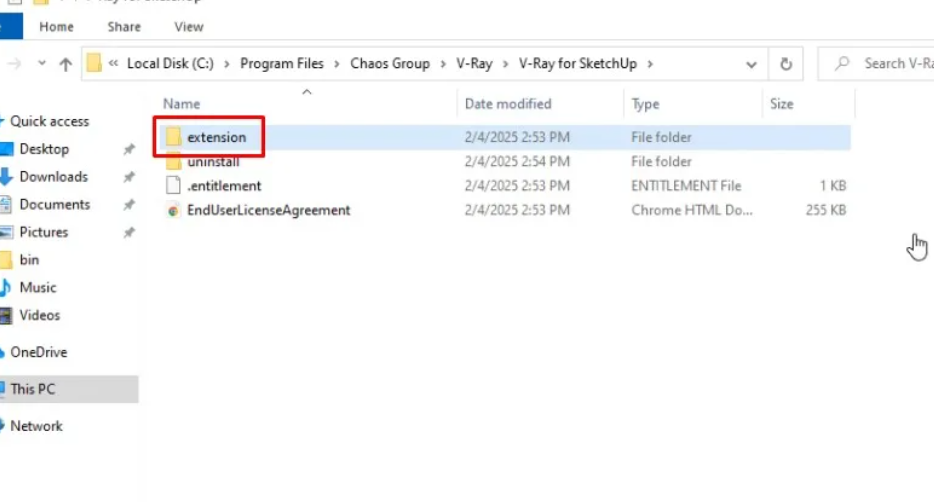Unpin Desktop using its pin icon

click(x=128, y=150)
